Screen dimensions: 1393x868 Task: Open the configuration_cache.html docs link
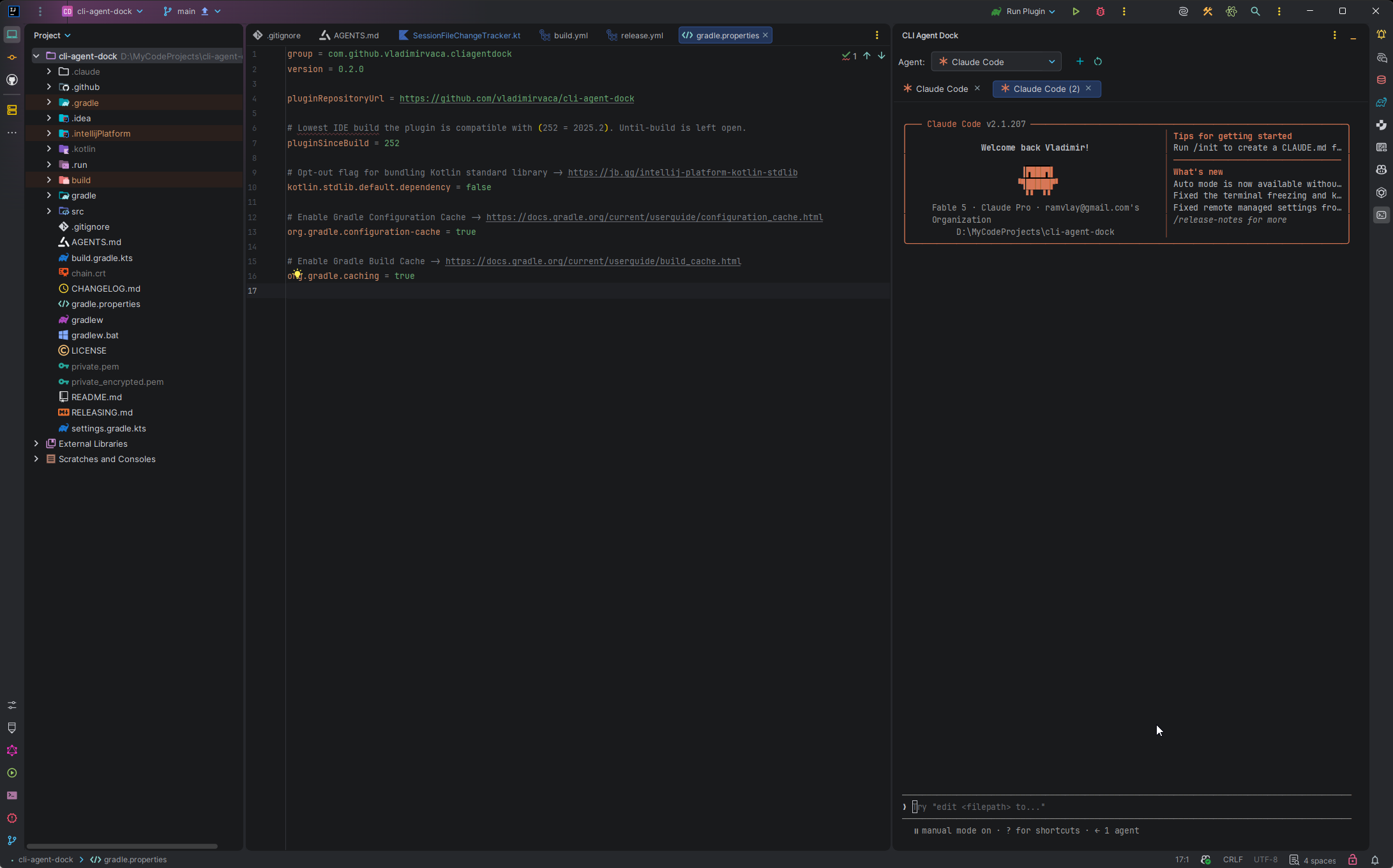click(654, 217)
